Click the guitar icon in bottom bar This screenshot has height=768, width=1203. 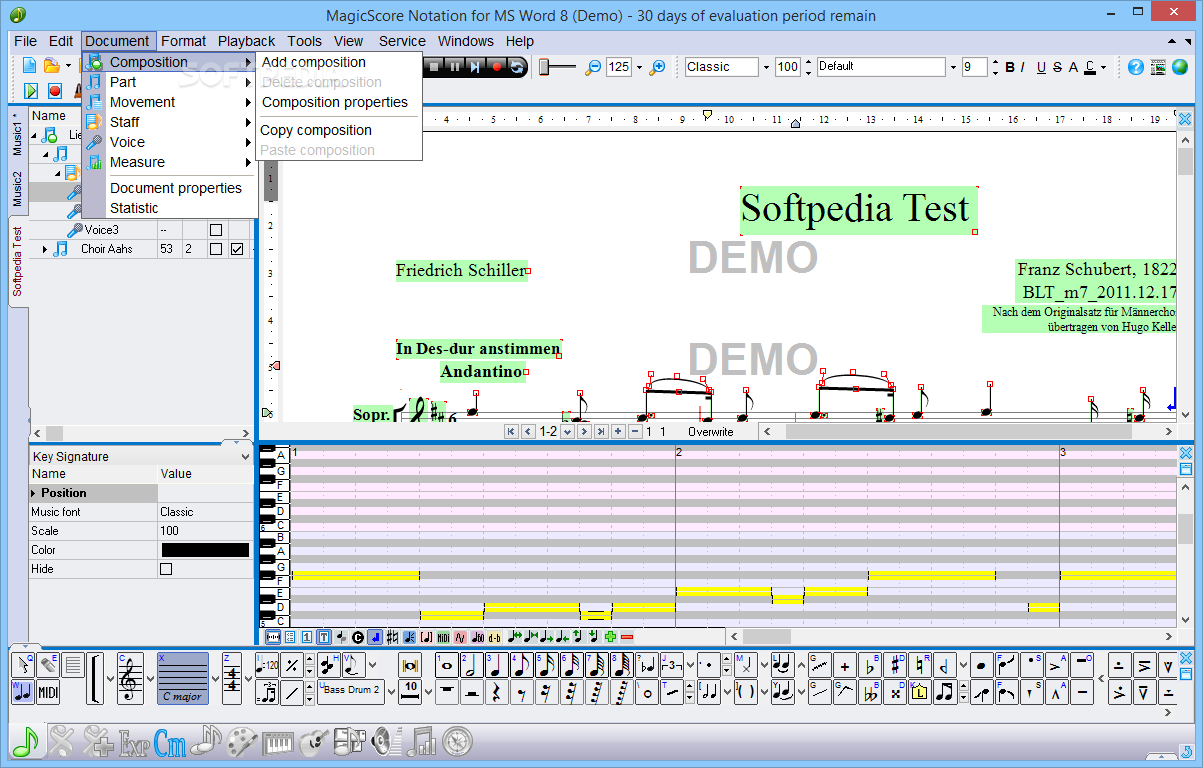pos(314,741)
